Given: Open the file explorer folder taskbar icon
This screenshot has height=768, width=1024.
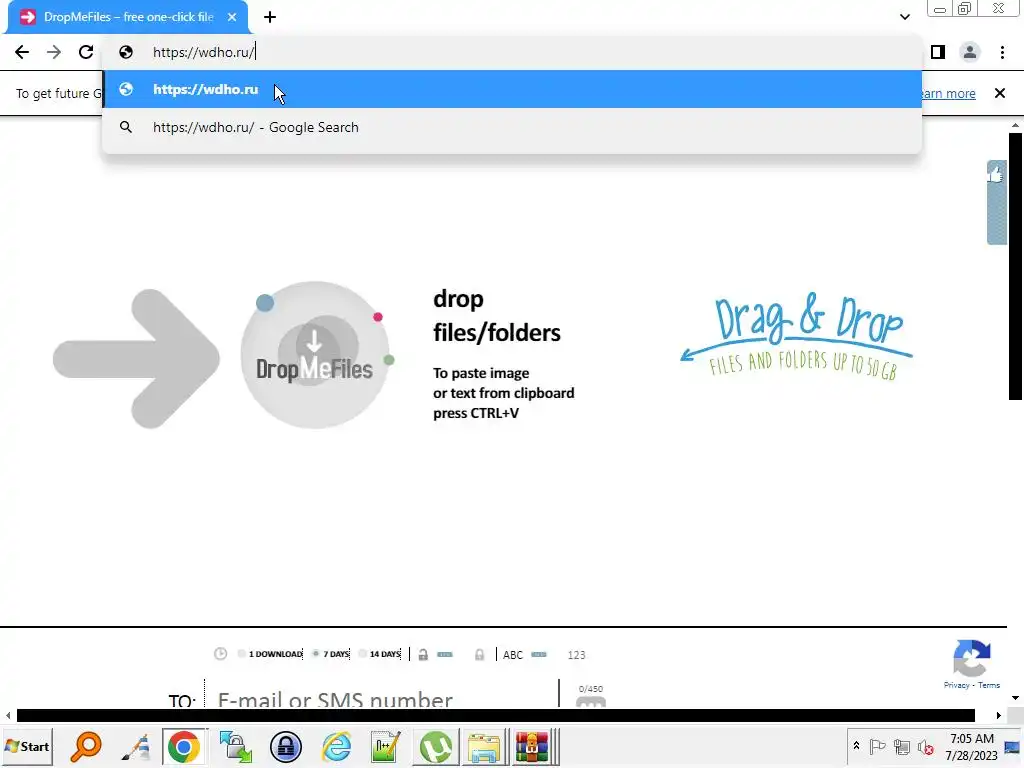Looking at the screenshot, I should coord(484,746).
